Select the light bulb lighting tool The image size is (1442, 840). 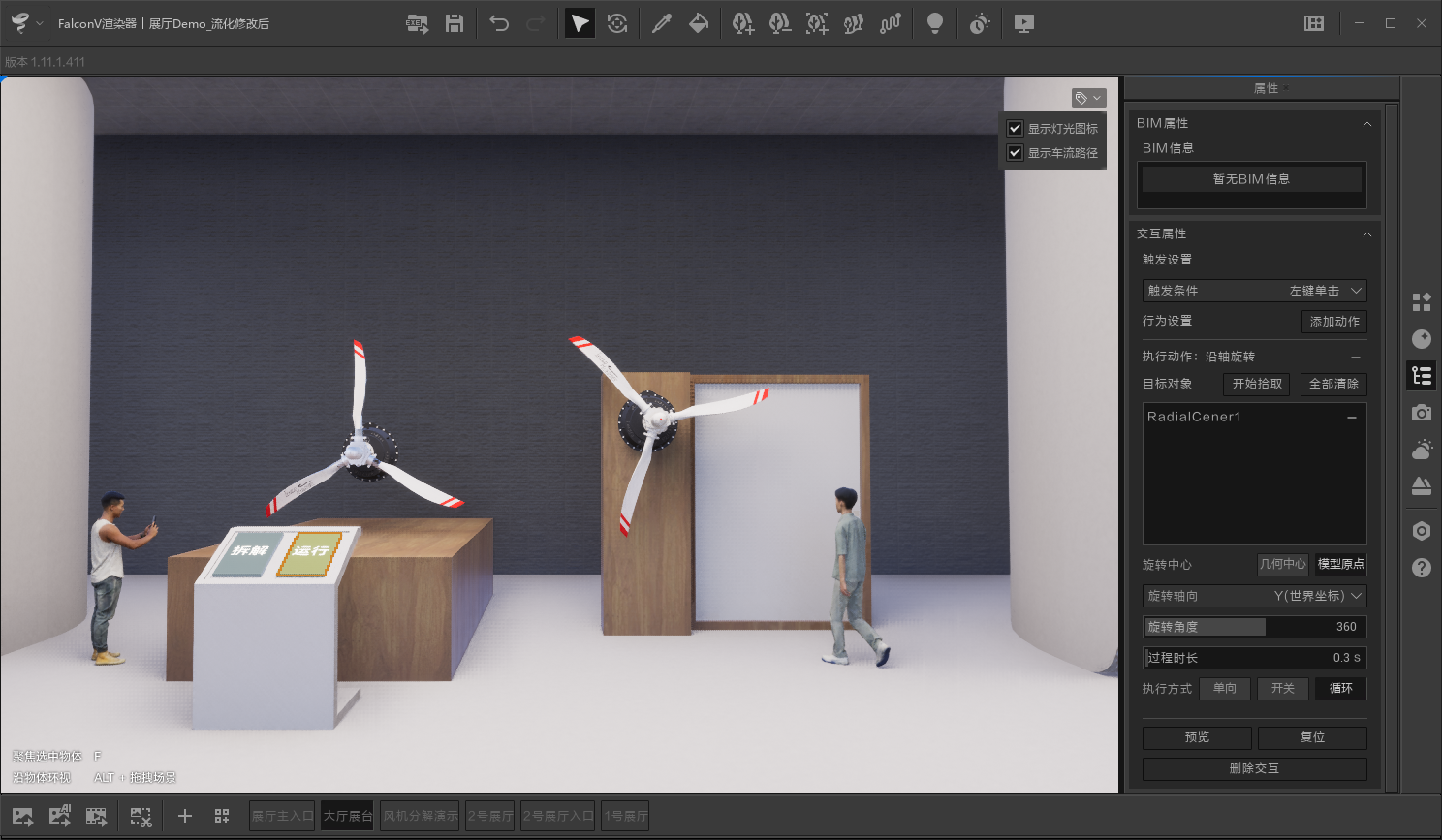(935, 22)
